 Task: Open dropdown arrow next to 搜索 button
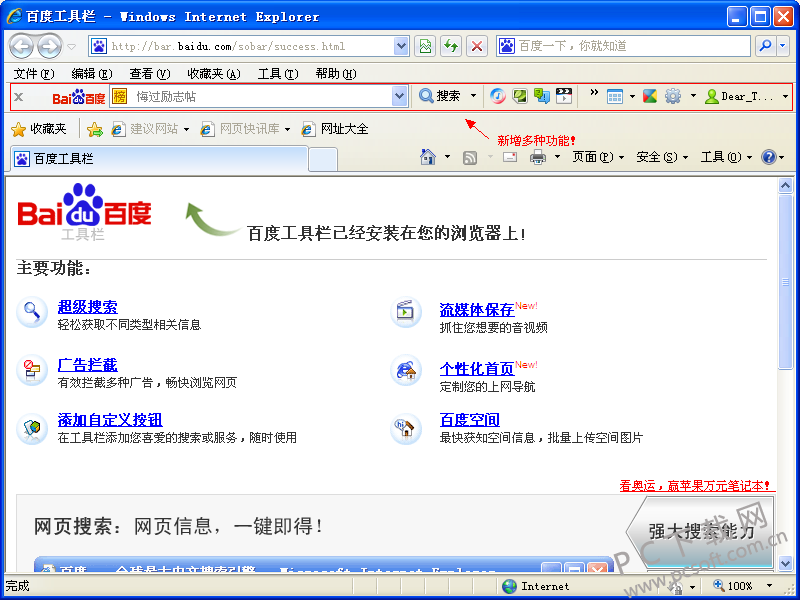(473, 96)
